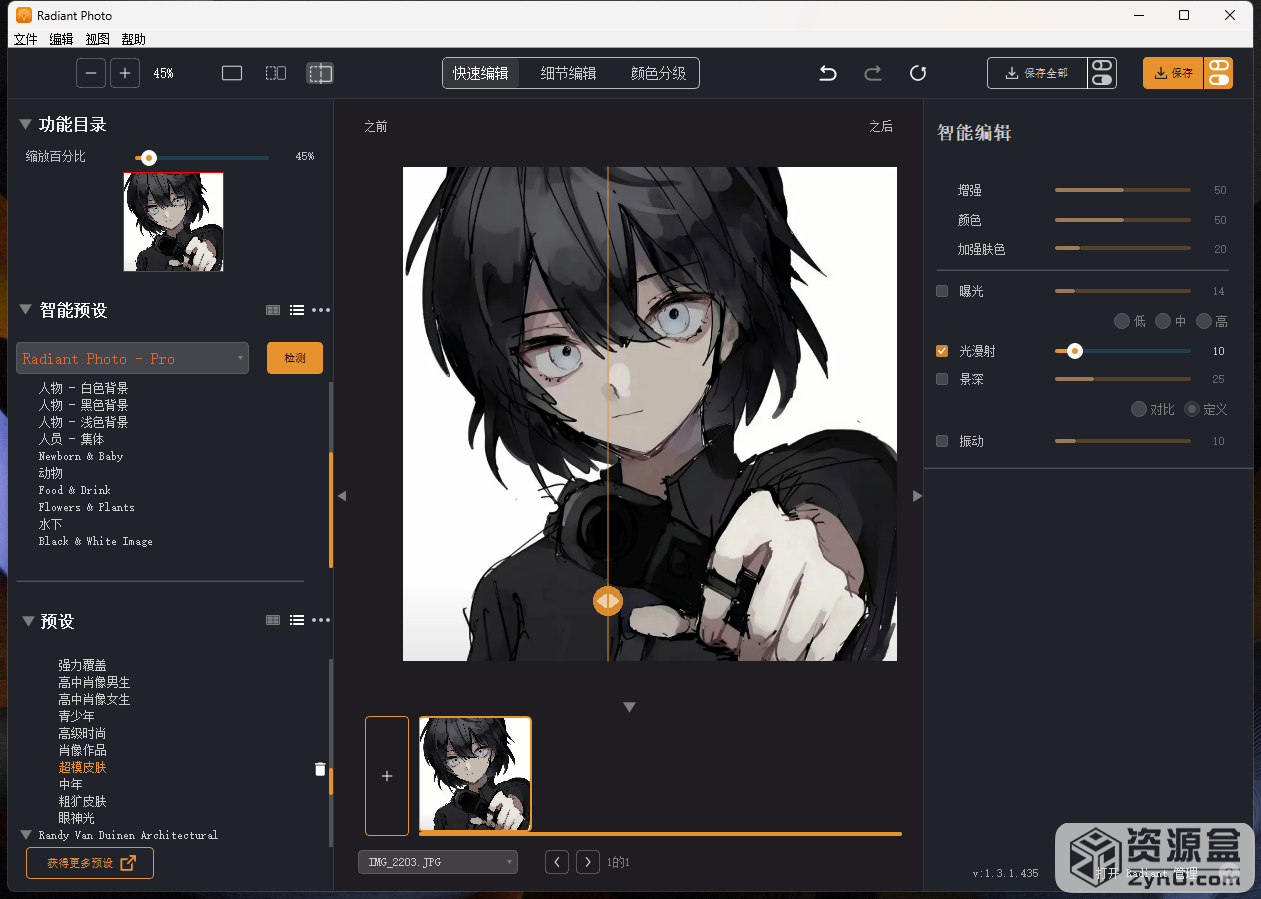The image size is (1261, 899).
Task: Zoom in with the plus button
Action: tap(125, 73)
